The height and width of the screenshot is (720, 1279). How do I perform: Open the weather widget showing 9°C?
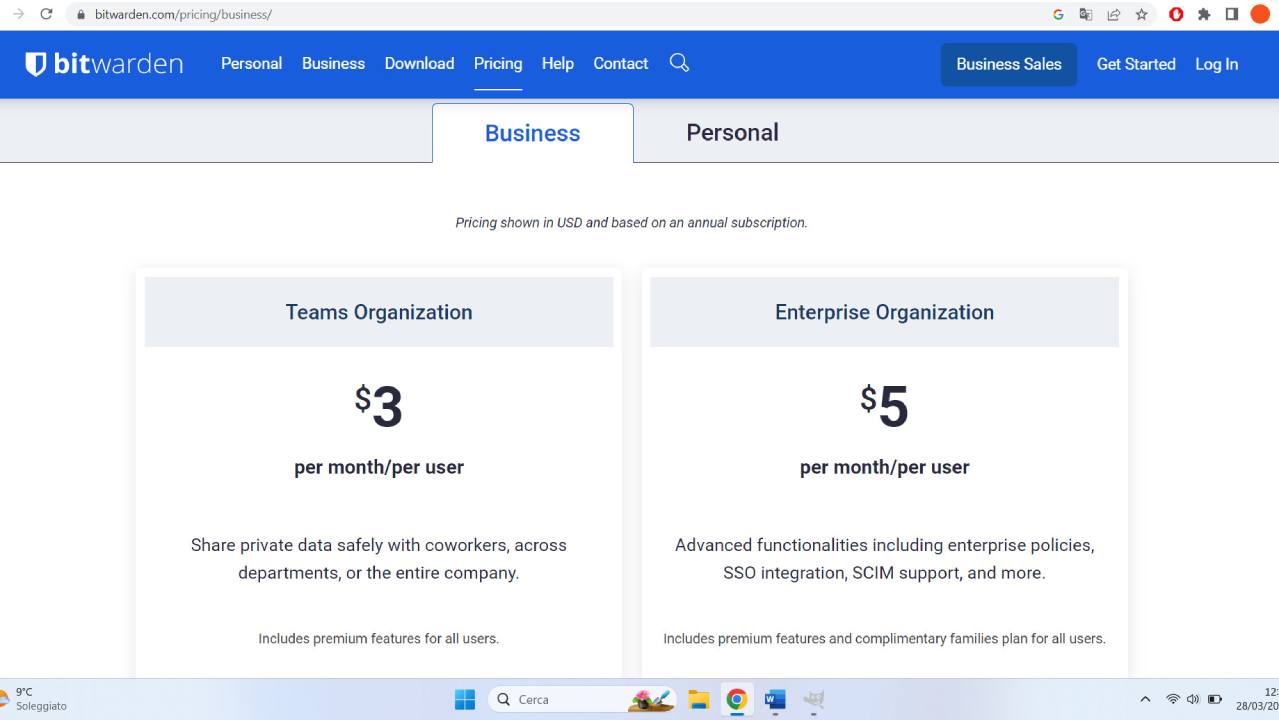click(x=35, y=698)
